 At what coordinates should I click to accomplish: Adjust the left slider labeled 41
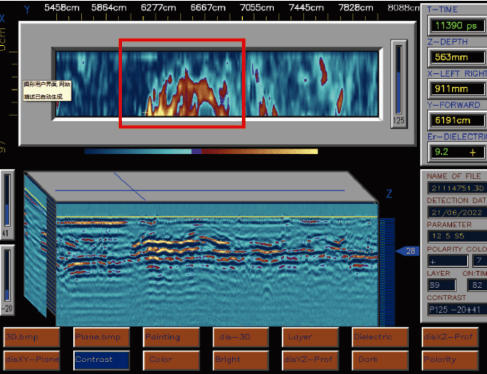(x=7, y=204)
